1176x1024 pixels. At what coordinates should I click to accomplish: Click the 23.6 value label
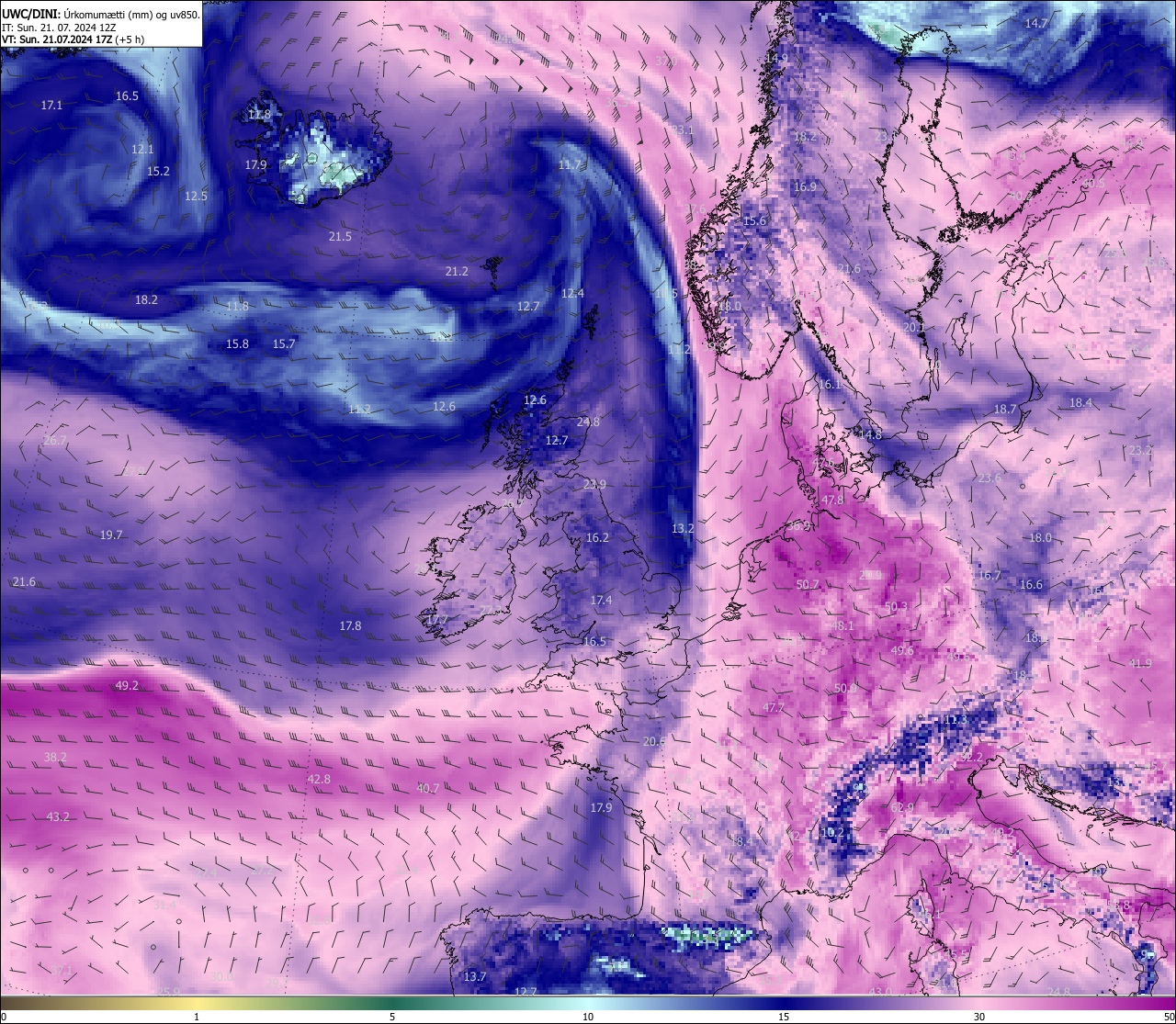coord(989,478)
